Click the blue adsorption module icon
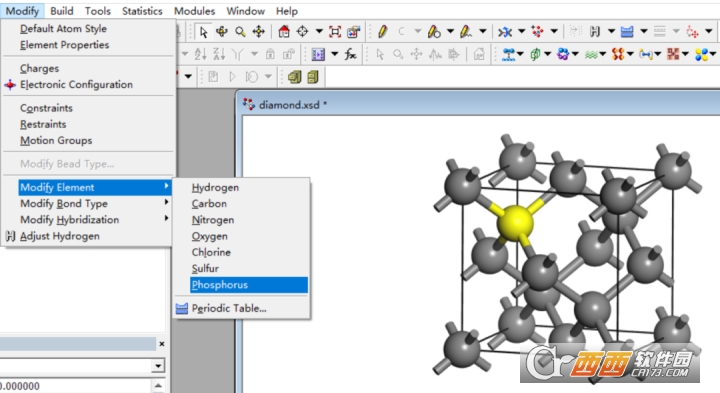This screenshot has height=393, width=720. (508, 55)
